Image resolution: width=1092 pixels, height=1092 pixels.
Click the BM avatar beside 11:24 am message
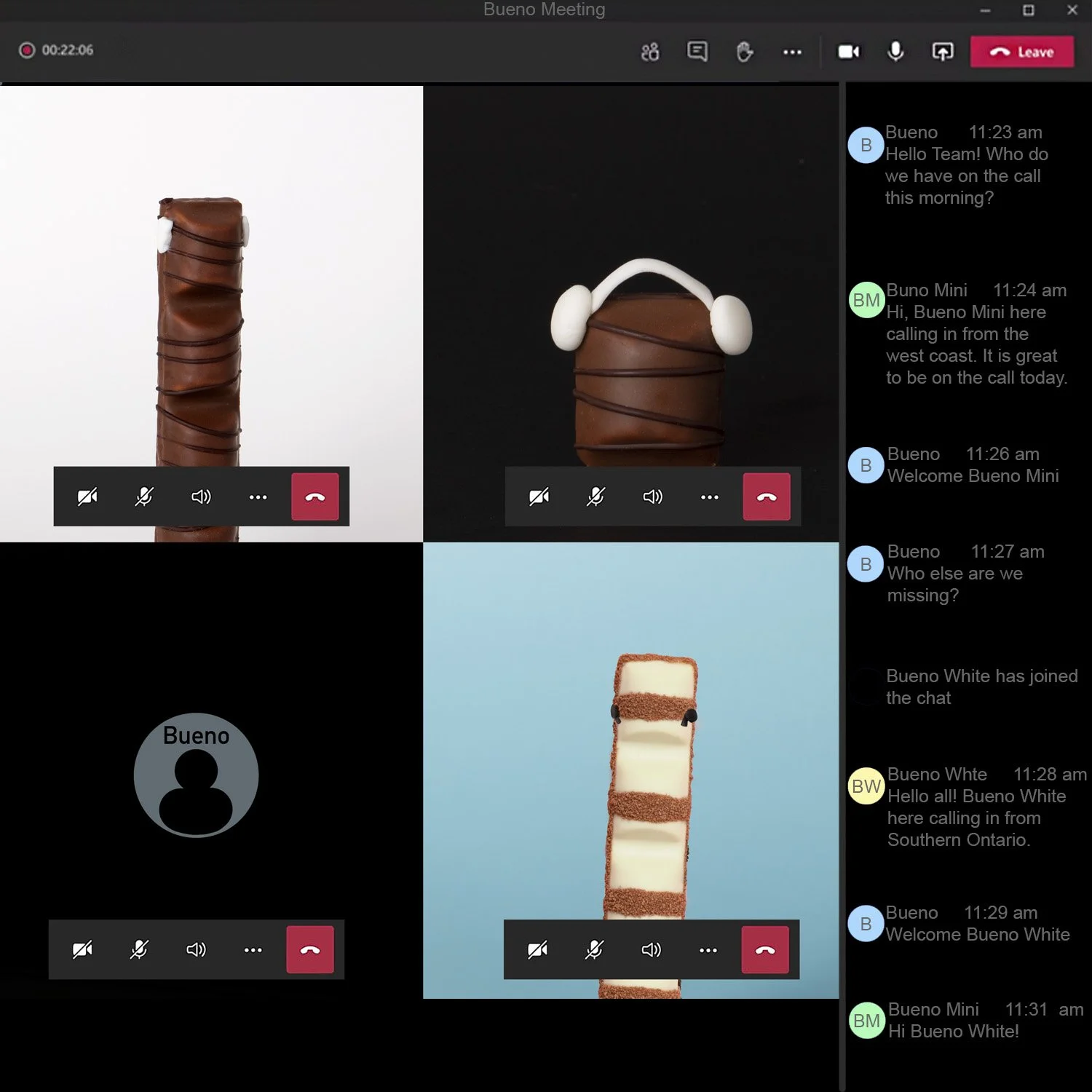pyautogui.click(x=866, y=300)
